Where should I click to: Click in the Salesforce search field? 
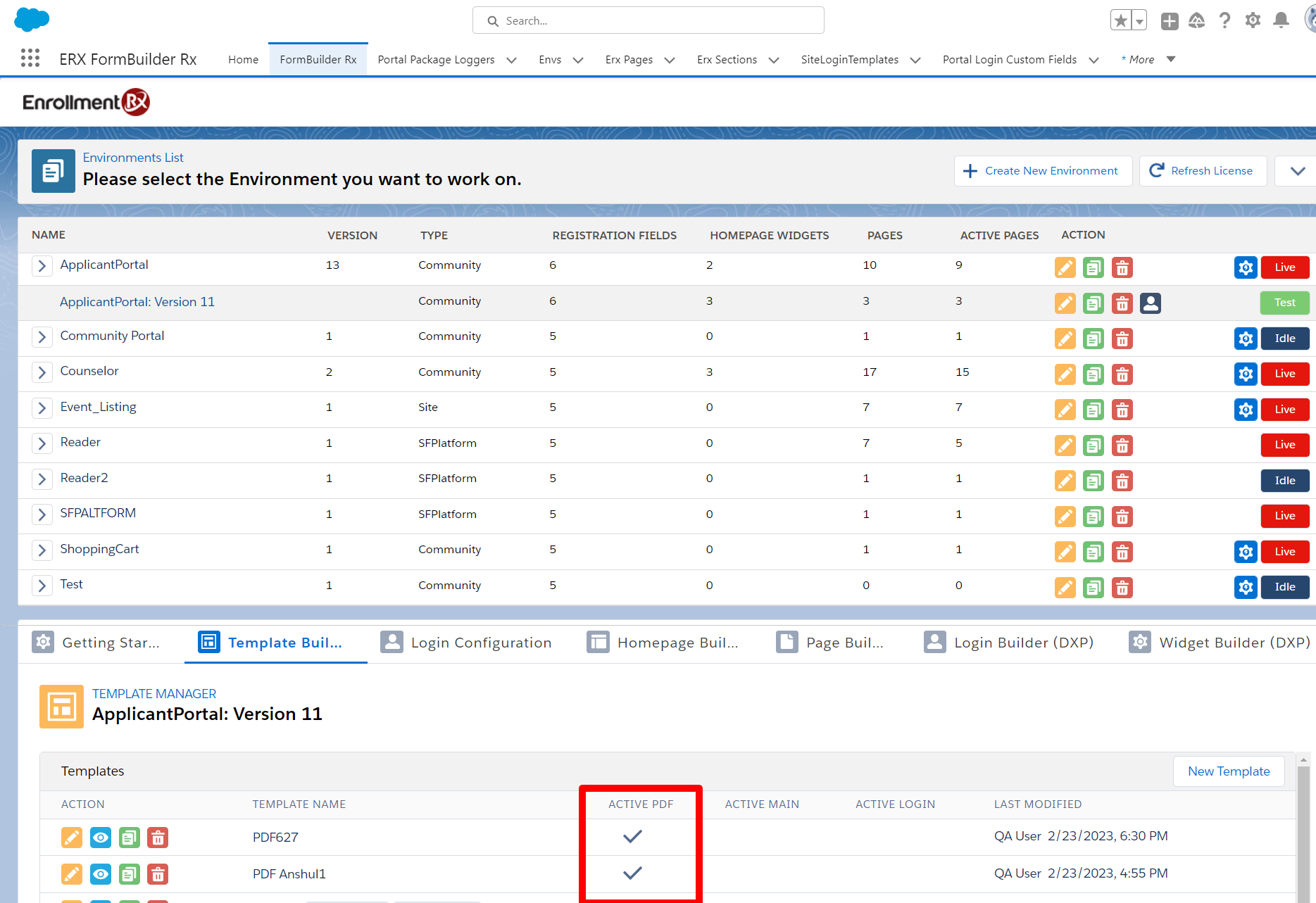pos(648,21)
